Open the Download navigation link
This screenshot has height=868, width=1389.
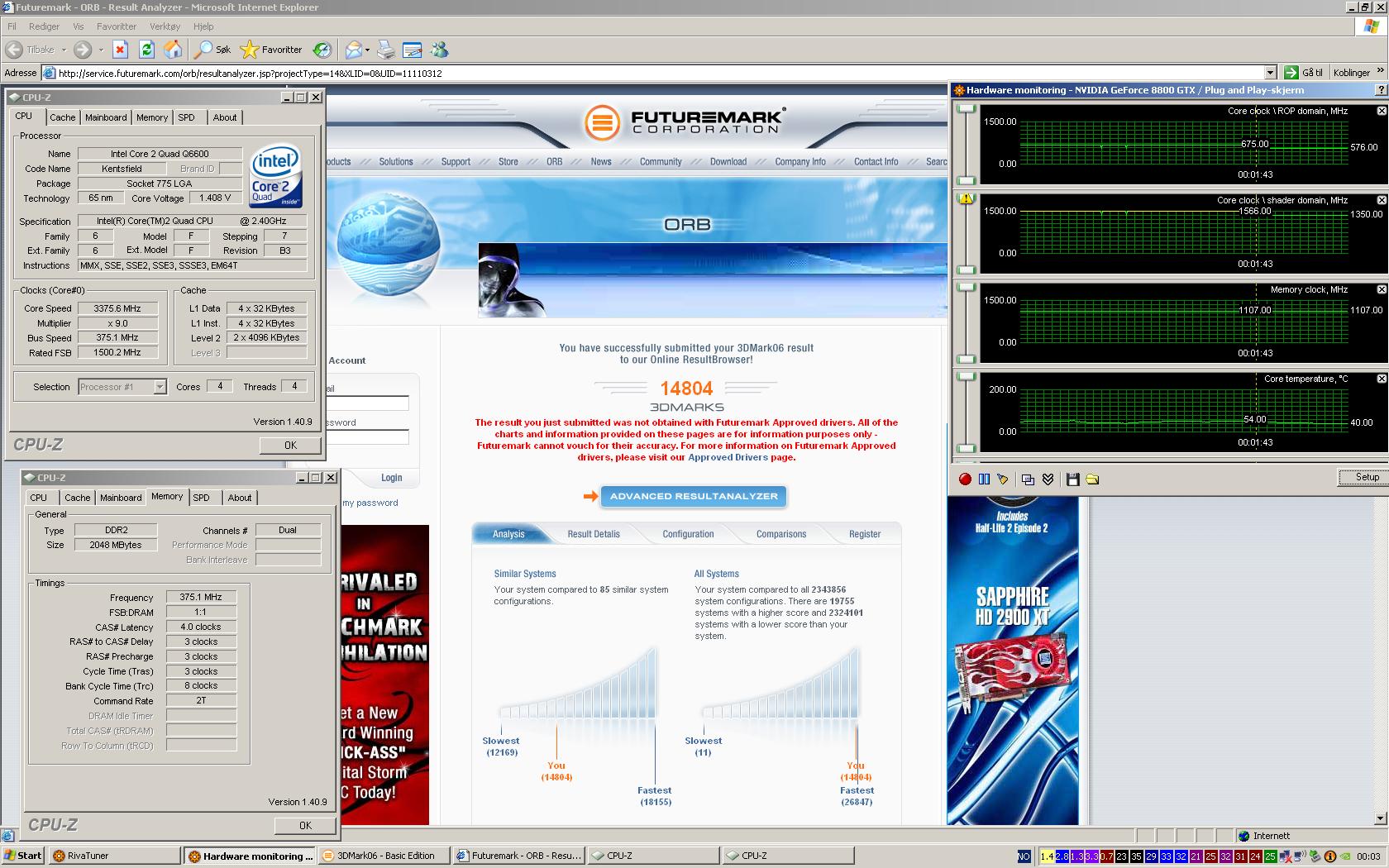click(x=728, y=162)
